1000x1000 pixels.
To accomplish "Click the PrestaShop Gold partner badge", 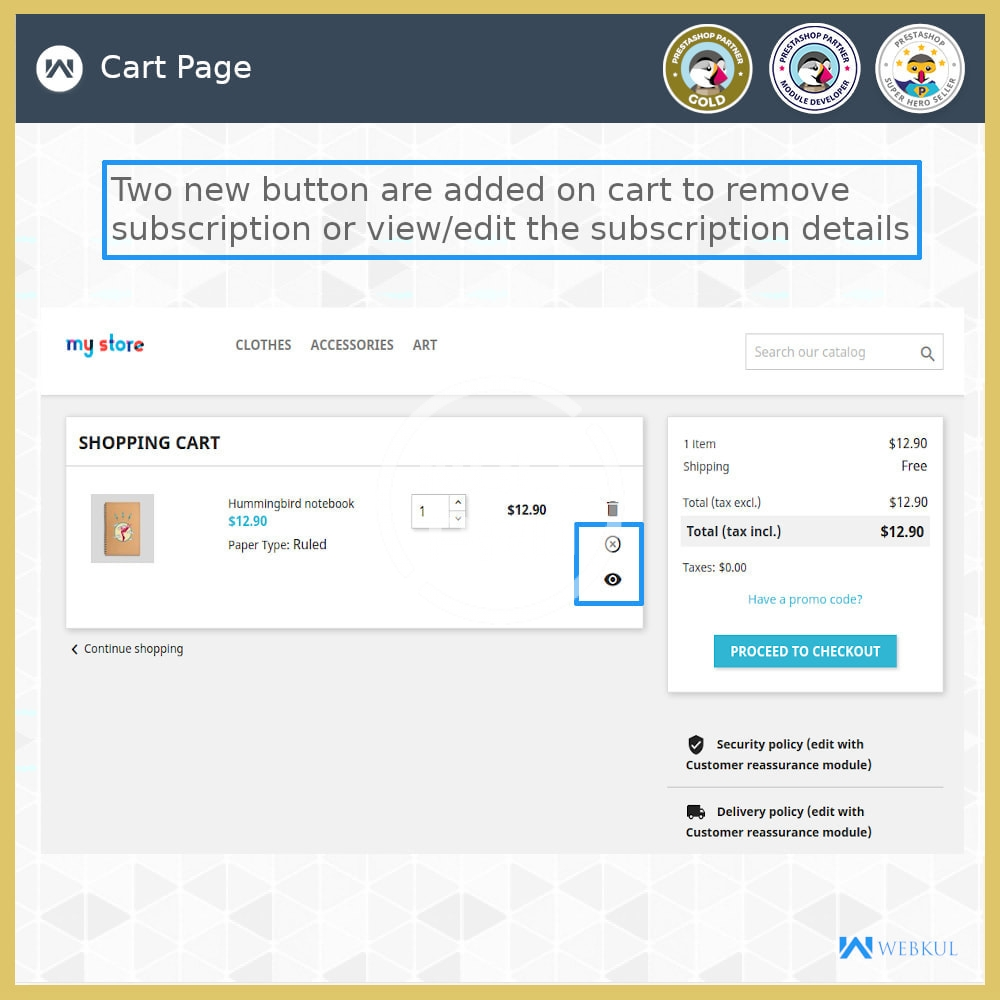I will 707,68.
